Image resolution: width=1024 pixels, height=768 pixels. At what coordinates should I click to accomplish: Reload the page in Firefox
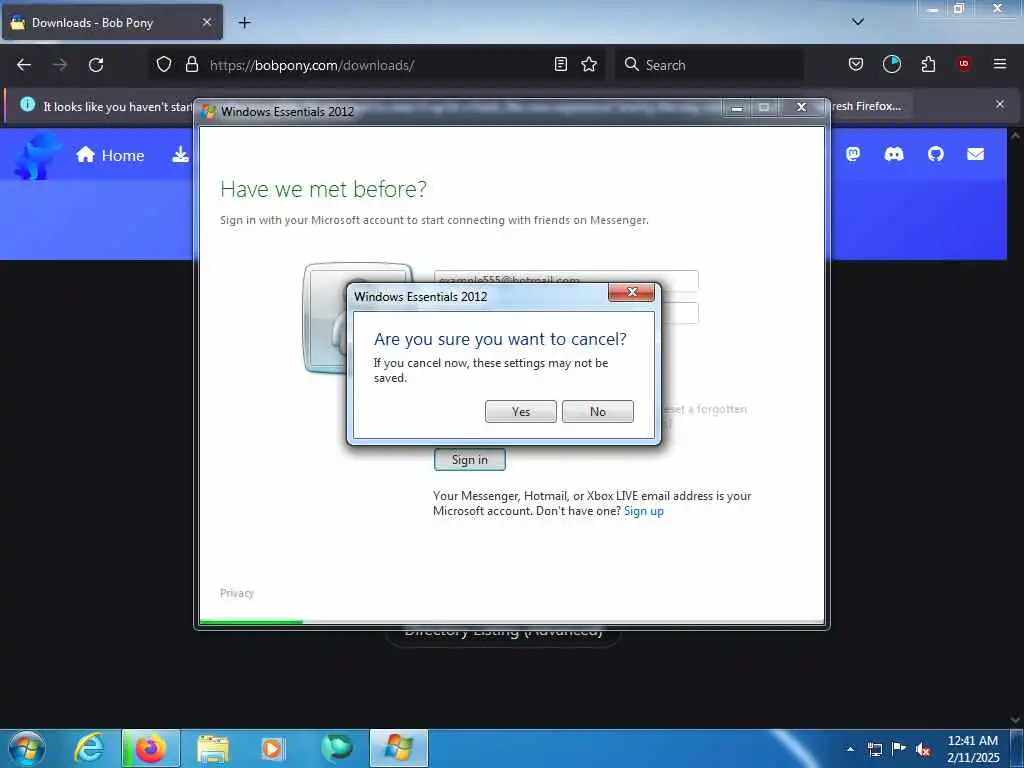click(96, 65)
